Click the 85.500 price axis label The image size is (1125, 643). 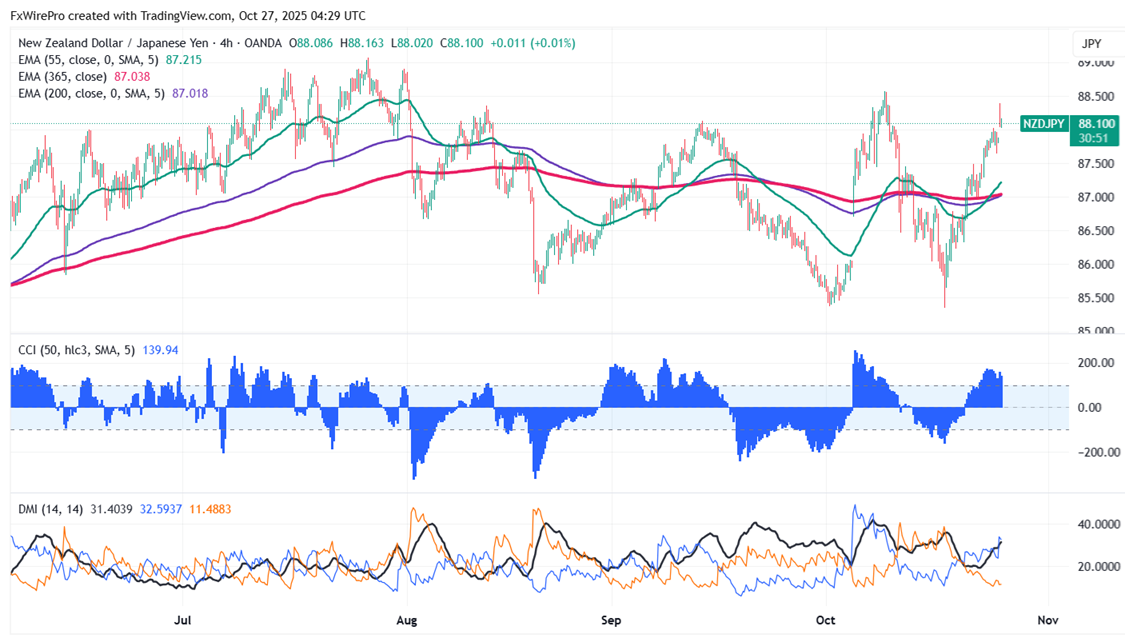tap(1096, 299)
